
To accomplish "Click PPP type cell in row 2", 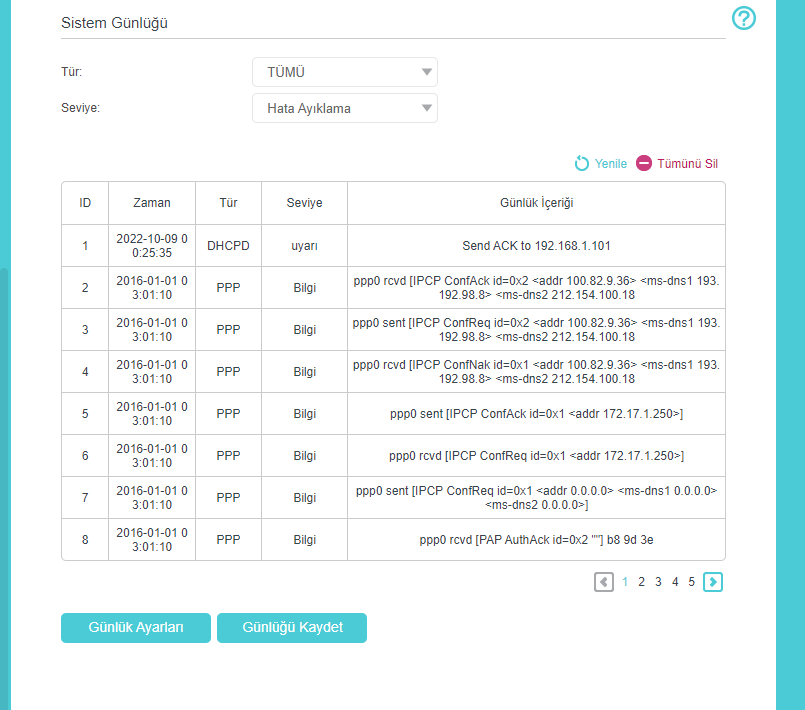I will pyautogui.click(x=228, y=287).
